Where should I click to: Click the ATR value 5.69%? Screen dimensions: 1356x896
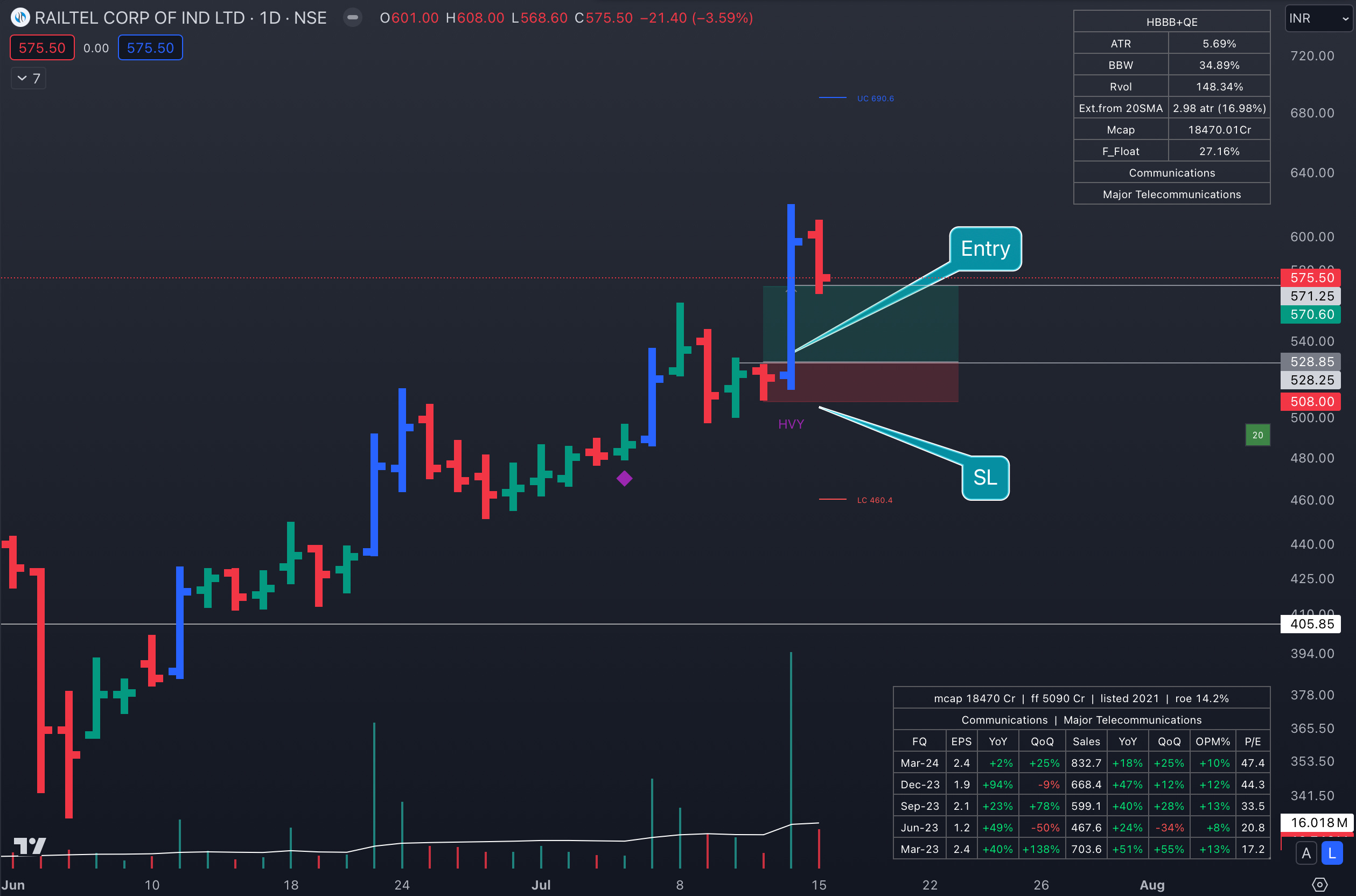pos(1219,44)
